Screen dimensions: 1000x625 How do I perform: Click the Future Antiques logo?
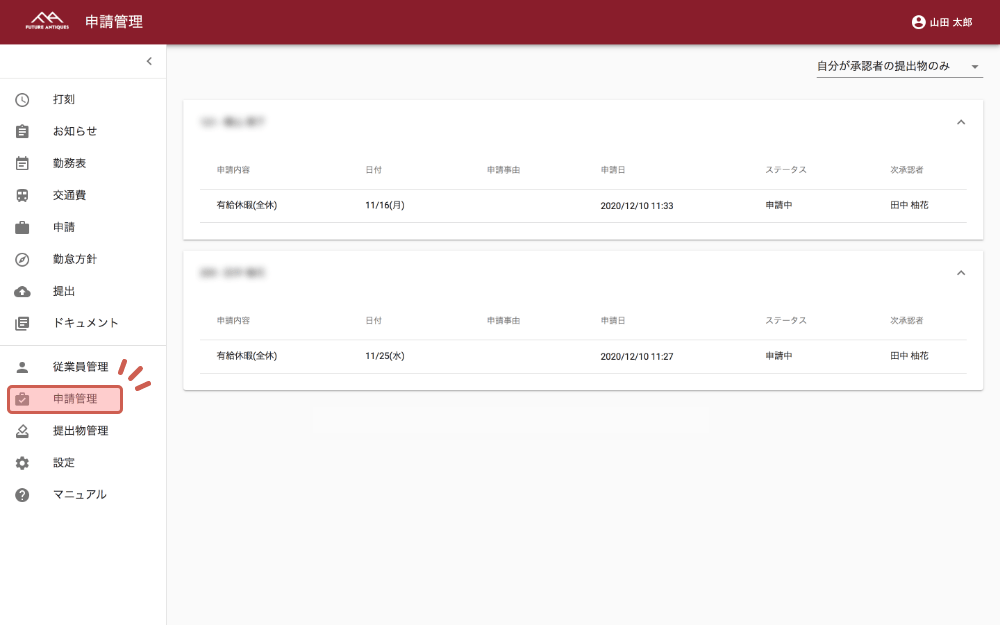47,21
